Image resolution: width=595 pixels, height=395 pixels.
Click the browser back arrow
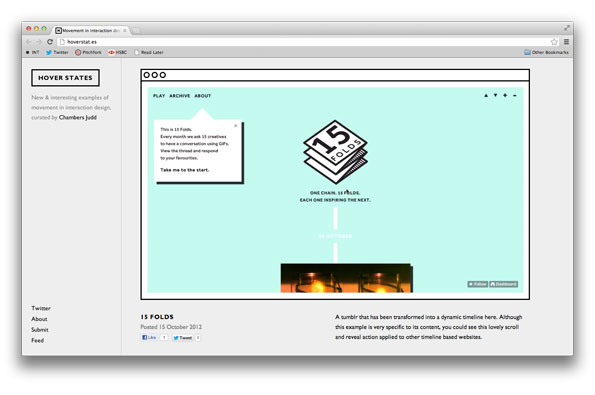point(29,42)
